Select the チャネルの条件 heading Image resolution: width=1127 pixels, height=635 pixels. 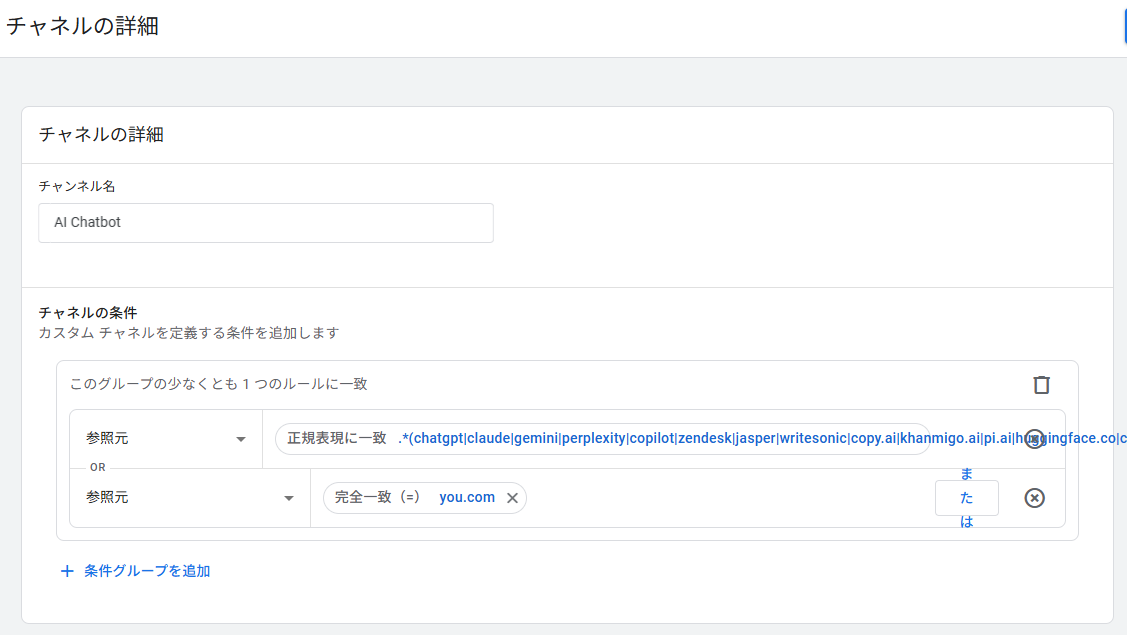pos(88,313)
